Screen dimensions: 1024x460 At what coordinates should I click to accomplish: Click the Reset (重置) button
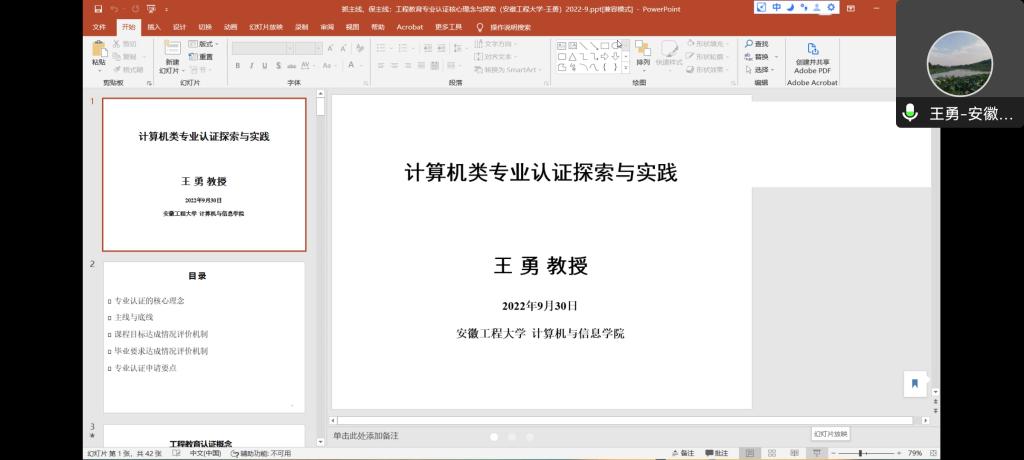point(201,57)
